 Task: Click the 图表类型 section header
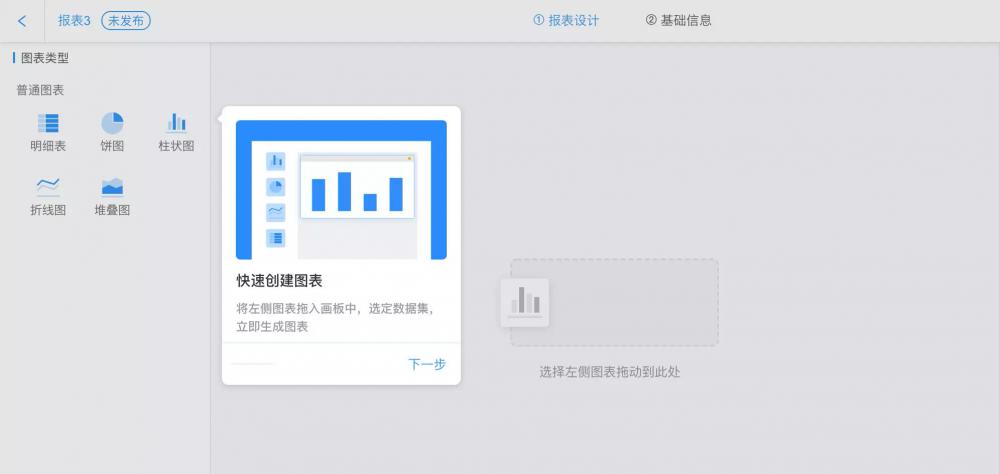(x=45, y=58)
